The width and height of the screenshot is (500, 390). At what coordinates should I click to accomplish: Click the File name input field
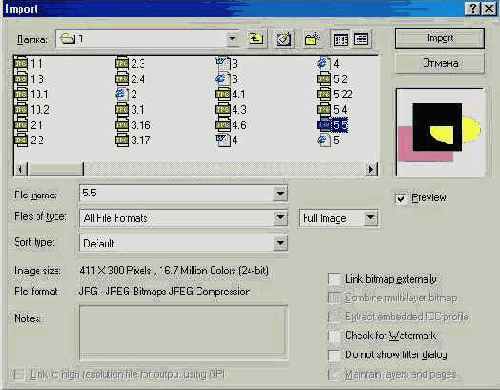pyautogui.click(x=176, y=194)
